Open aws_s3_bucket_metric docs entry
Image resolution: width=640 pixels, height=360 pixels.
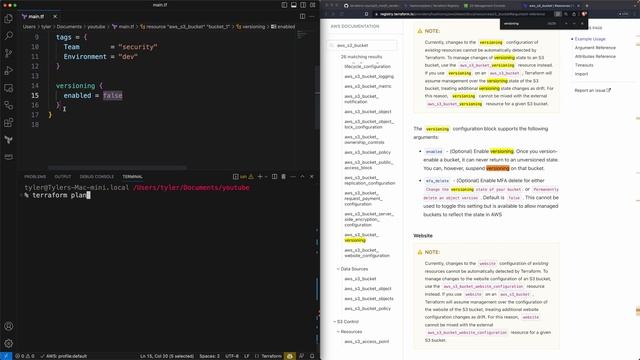(x=368, y=86)
